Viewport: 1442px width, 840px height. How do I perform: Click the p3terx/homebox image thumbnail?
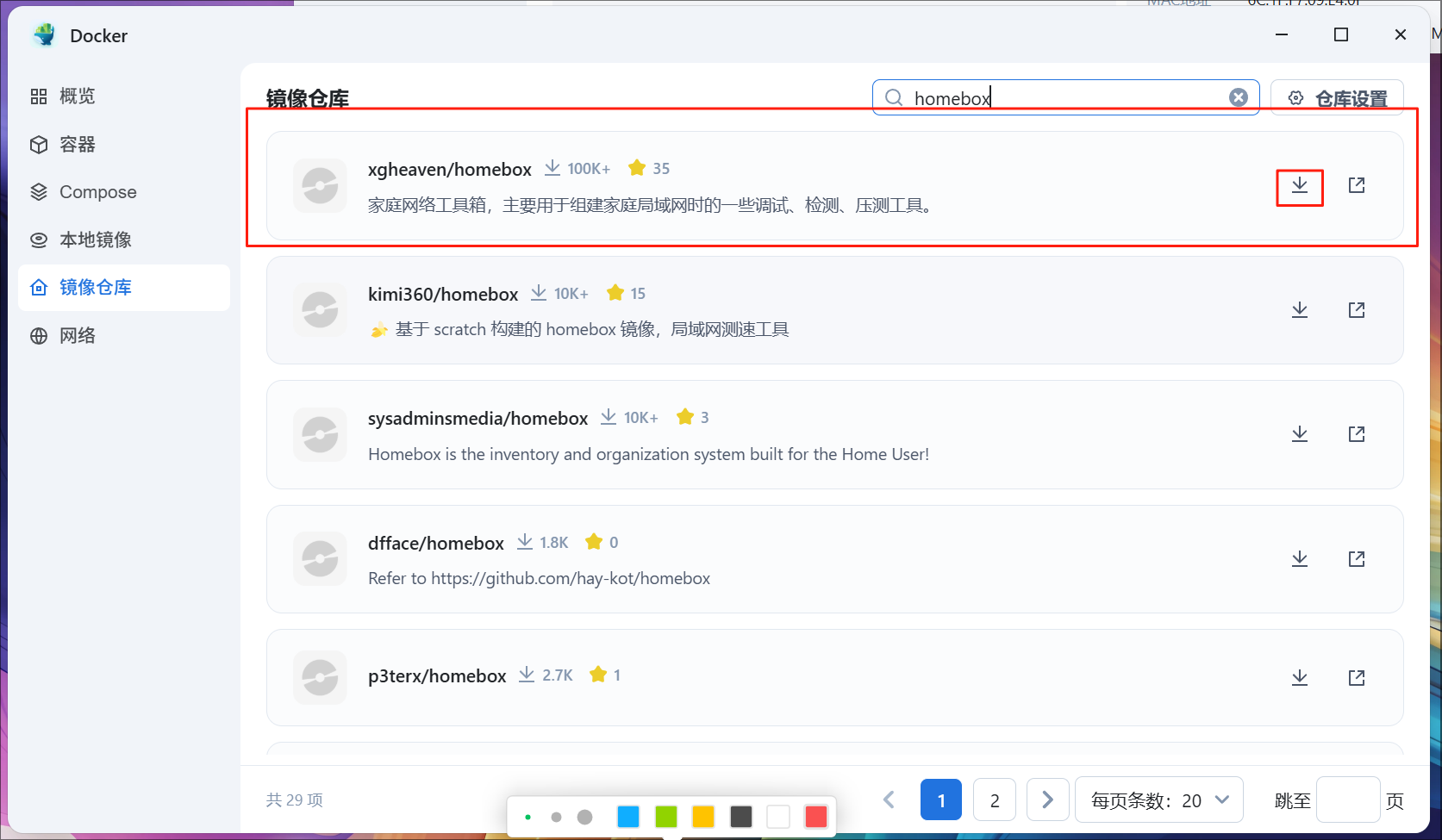[320, 678]
